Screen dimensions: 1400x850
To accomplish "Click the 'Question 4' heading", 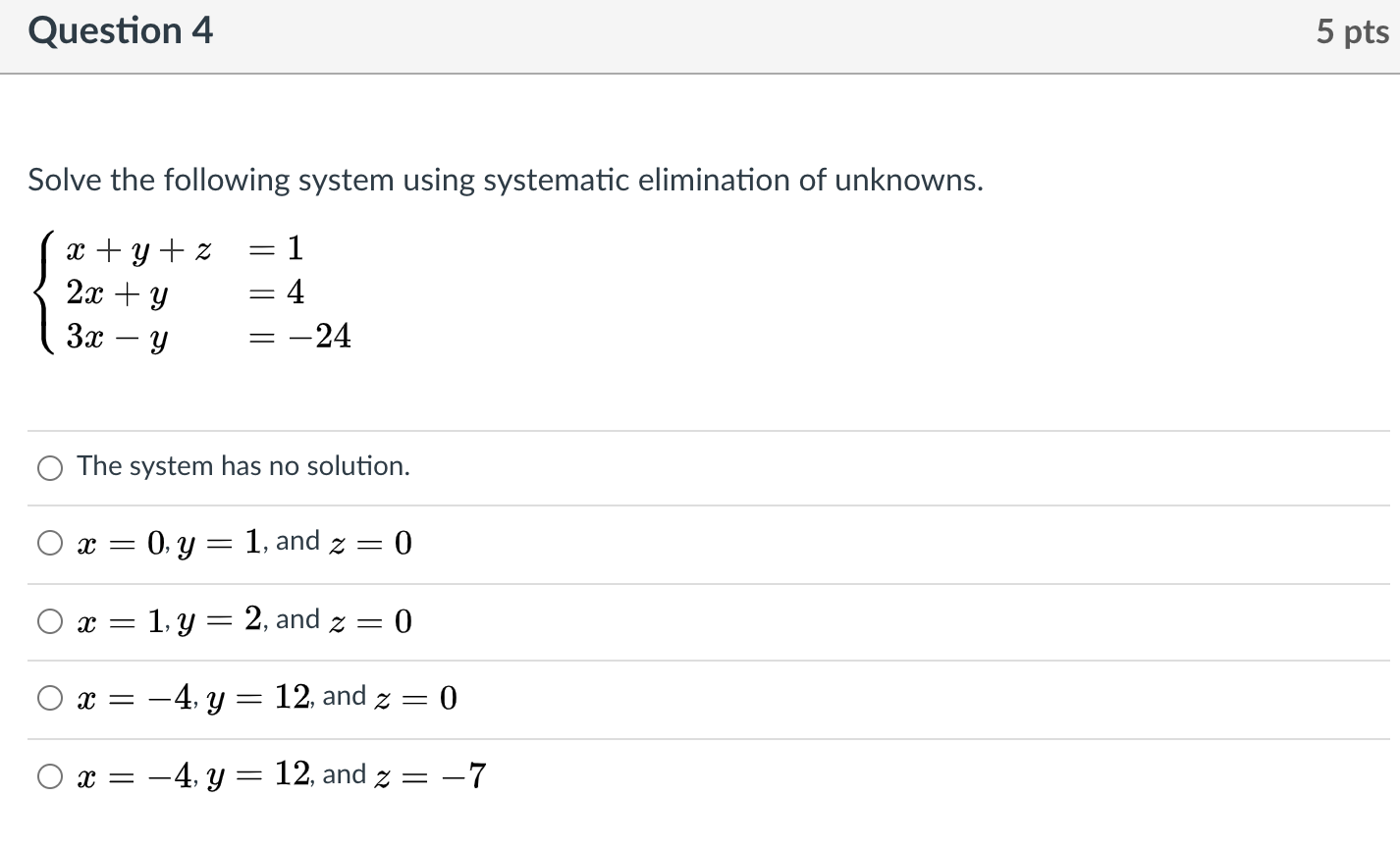I will [x=121, y=31].
